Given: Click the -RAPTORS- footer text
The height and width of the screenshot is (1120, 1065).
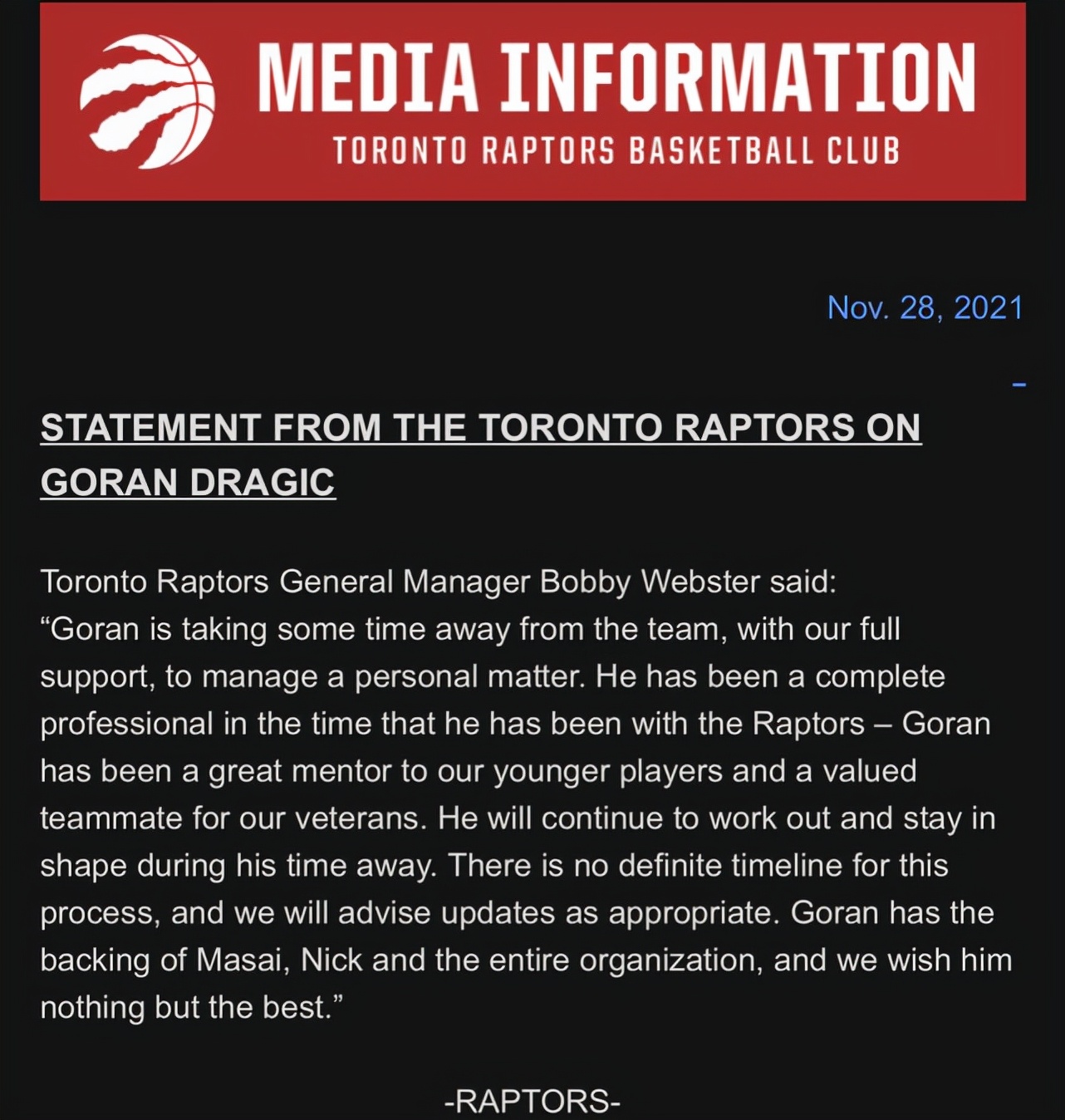Looking at the screenshot, I should pos(532,1101).
